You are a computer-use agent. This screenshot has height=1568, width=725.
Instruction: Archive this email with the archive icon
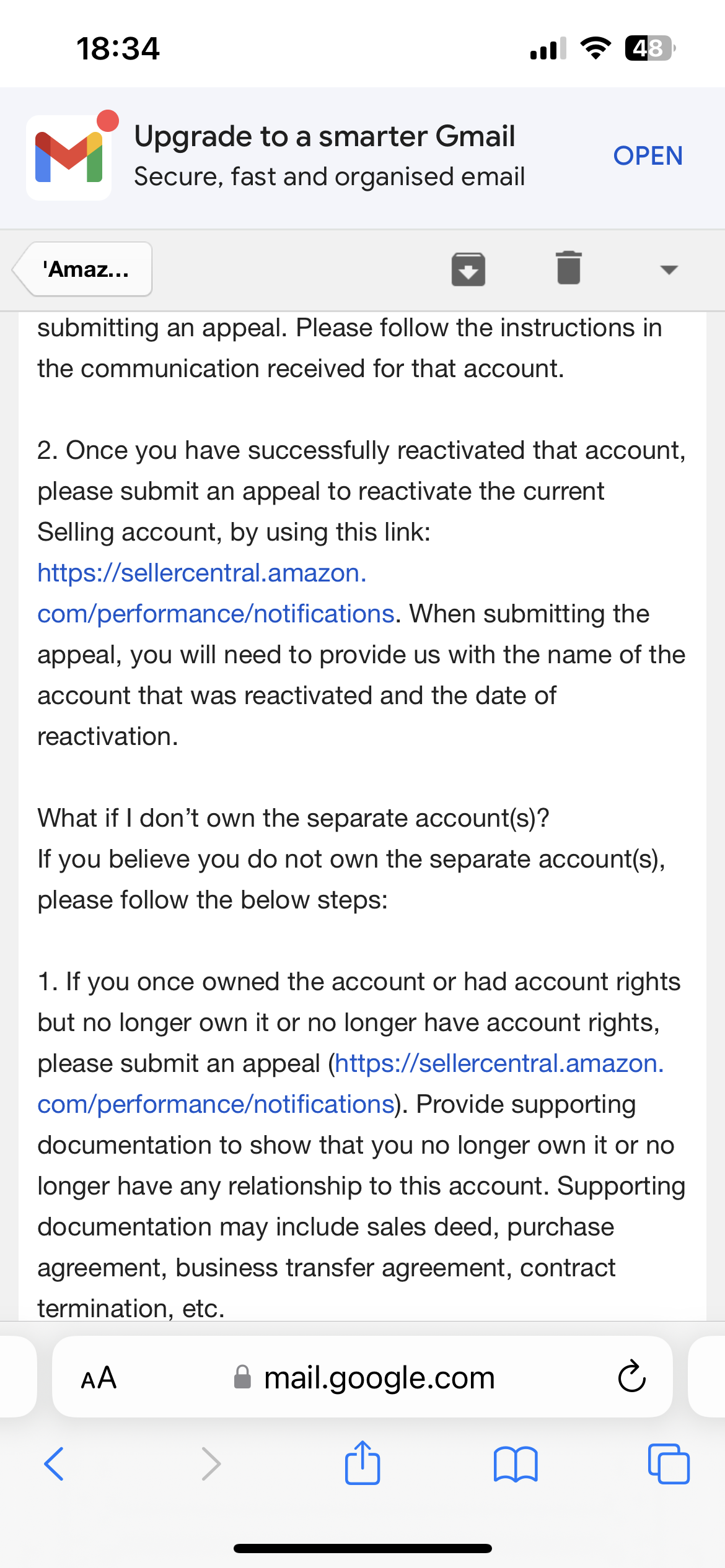(468, 269)
